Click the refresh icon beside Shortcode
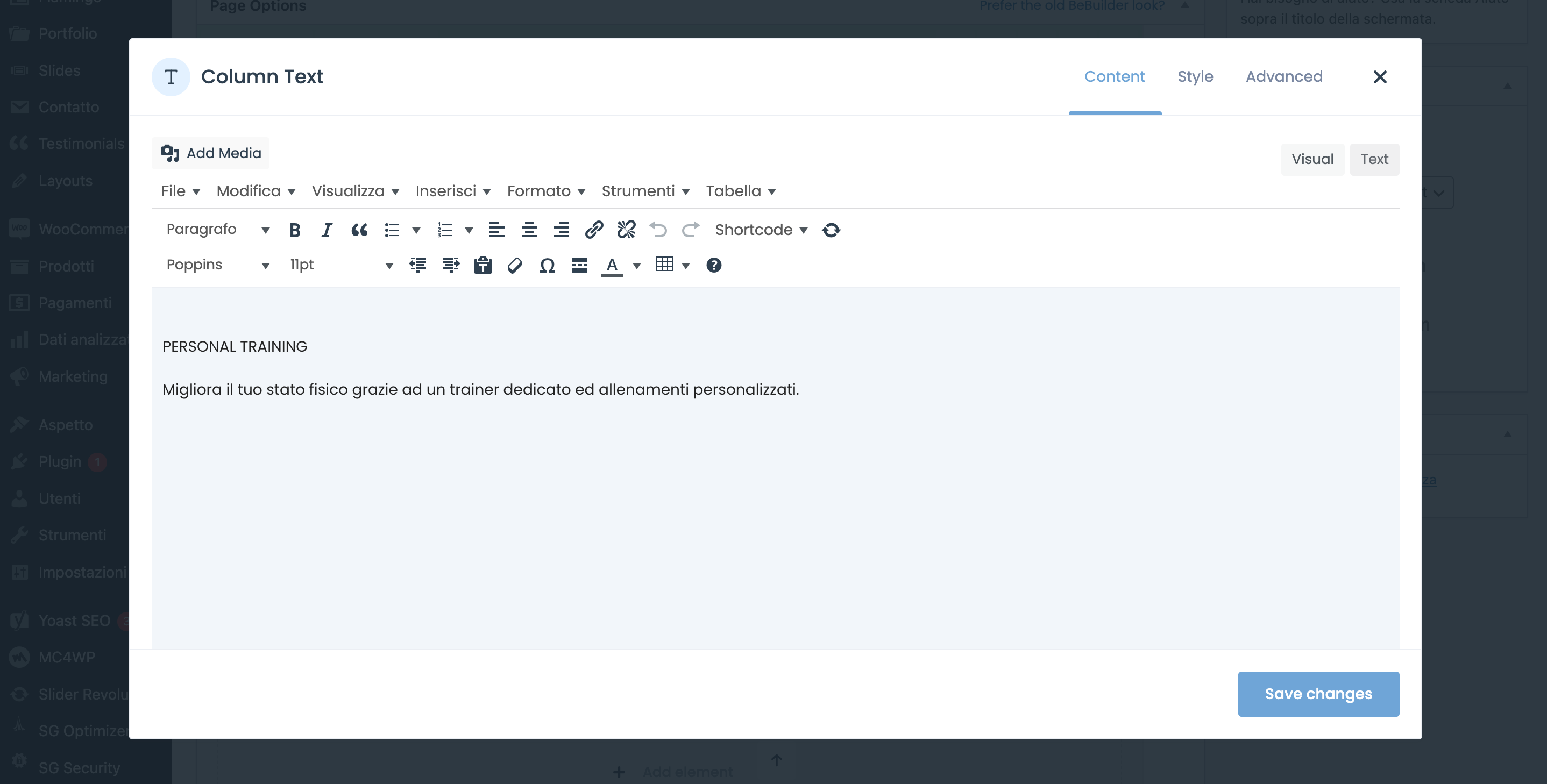Viewport: 1547px width, 784px height. click(x=831, y=230)
